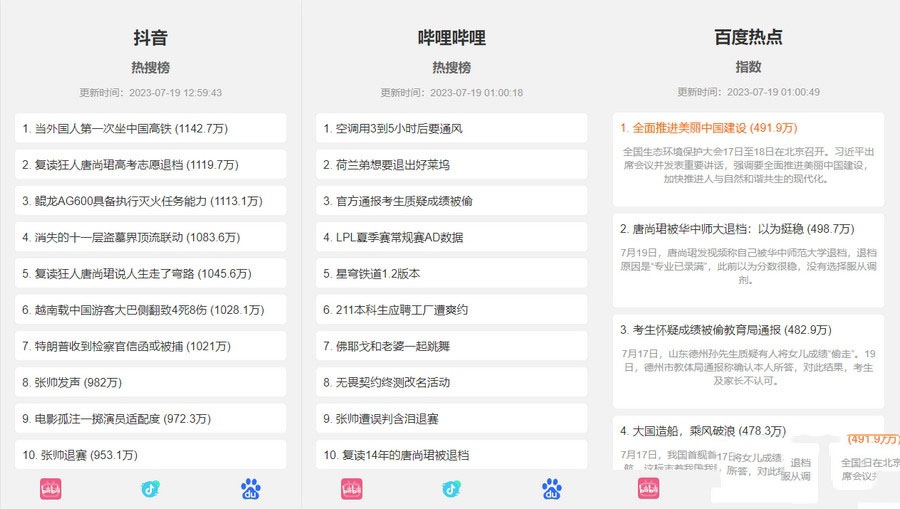Click the Douyin icon under the 抖音 panel
This screenshot has width=900, height=509.
(150, 489)
